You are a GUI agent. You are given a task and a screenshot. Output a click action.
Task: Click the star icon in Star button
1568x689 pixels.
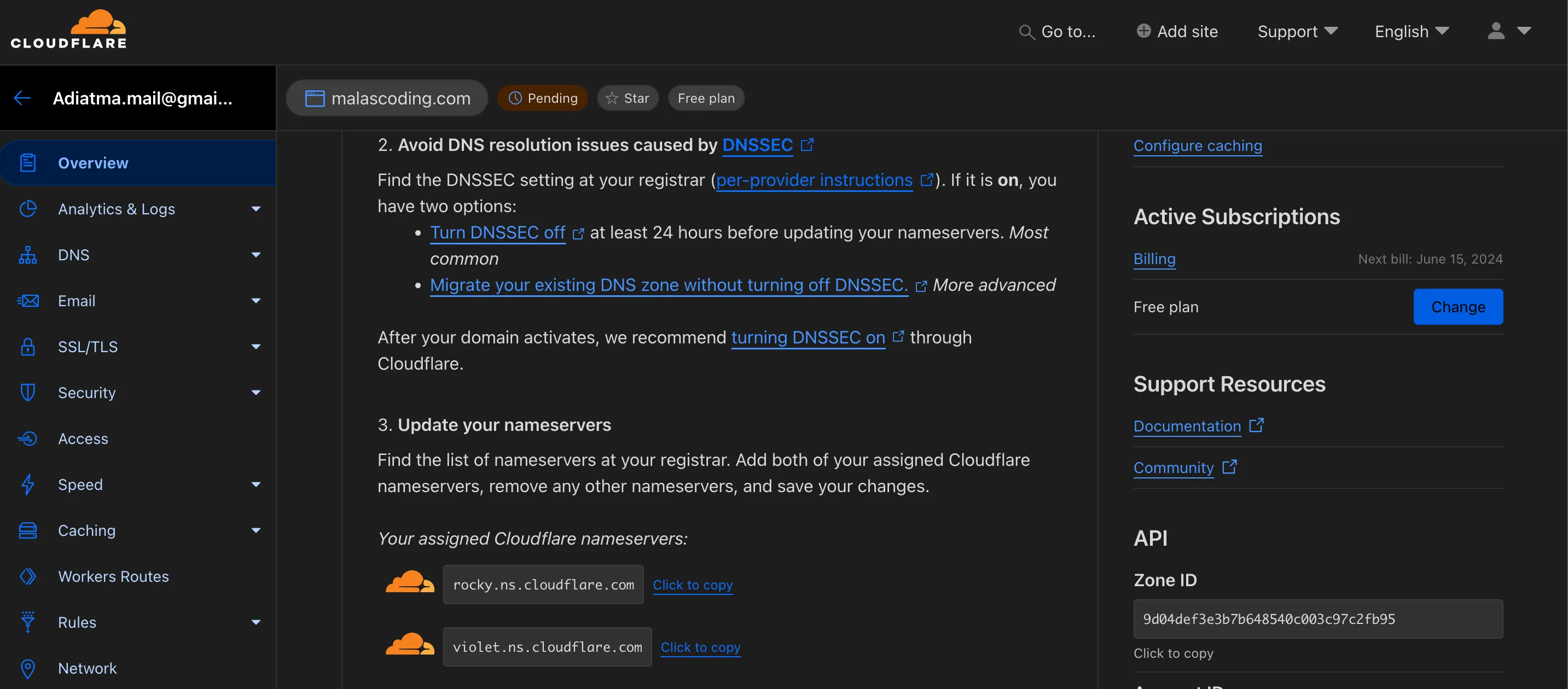tap(612, 98)
